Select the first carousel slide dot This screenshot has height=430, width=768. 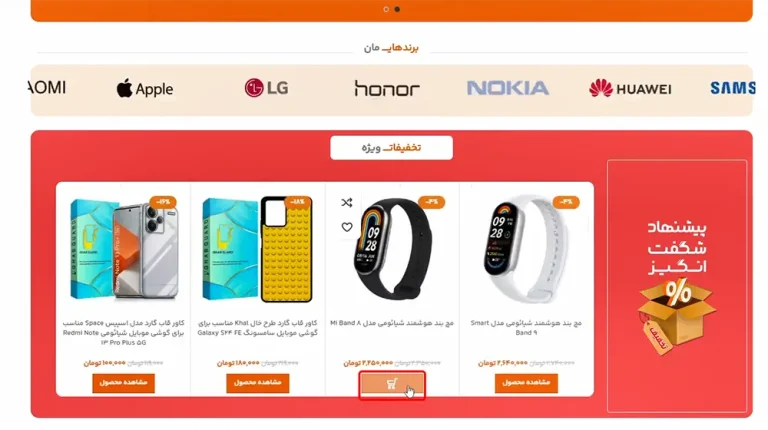point(386,9)
